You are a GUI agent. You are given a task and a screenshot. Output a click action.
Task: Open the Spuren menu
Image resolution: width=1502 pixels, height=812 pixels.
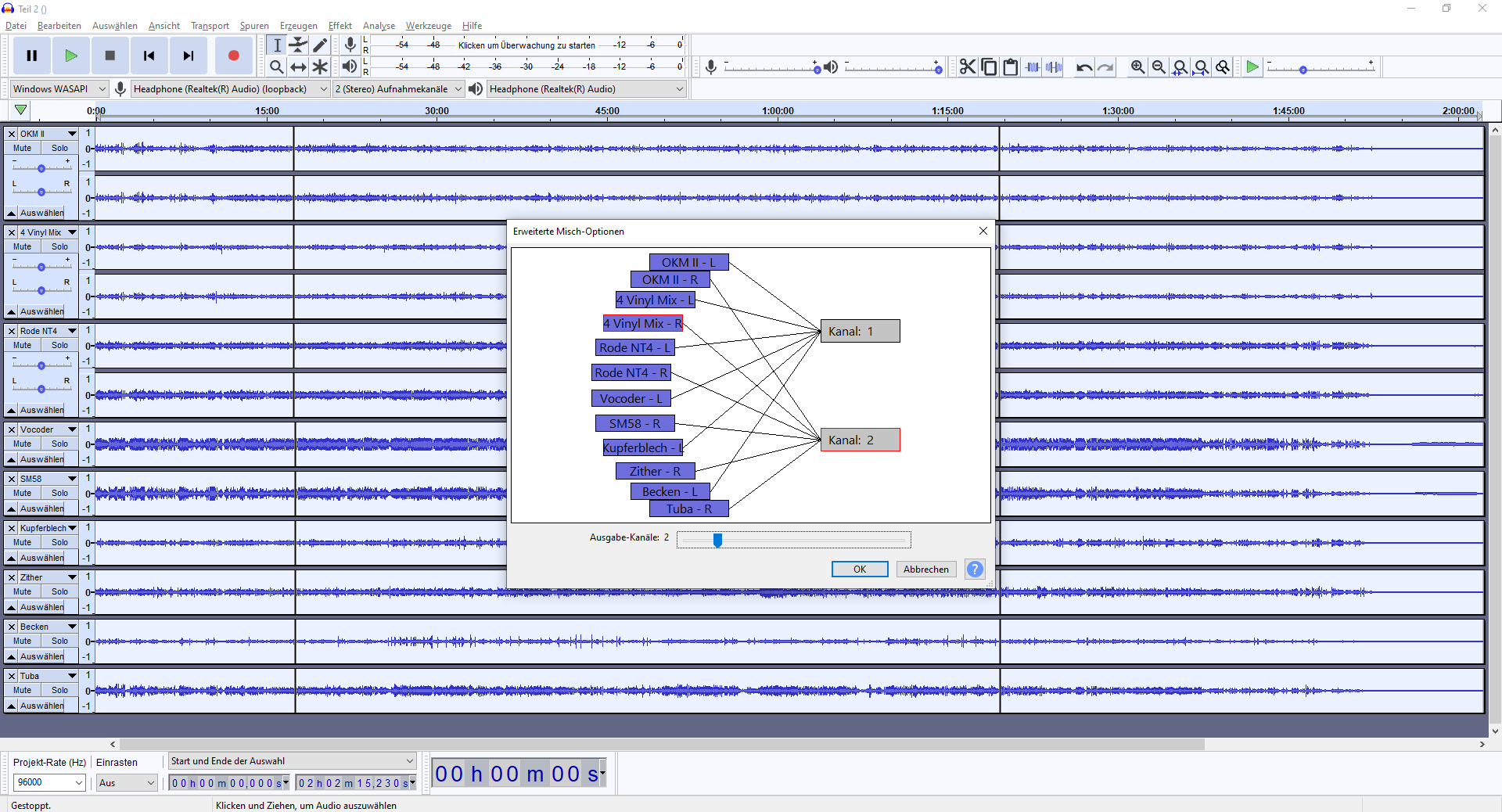253,26
